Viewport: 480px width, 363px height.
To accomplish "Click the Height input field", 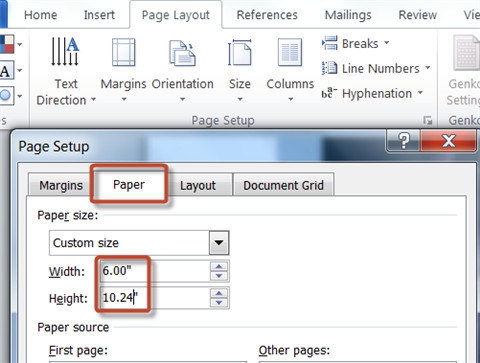I will 155,298.
